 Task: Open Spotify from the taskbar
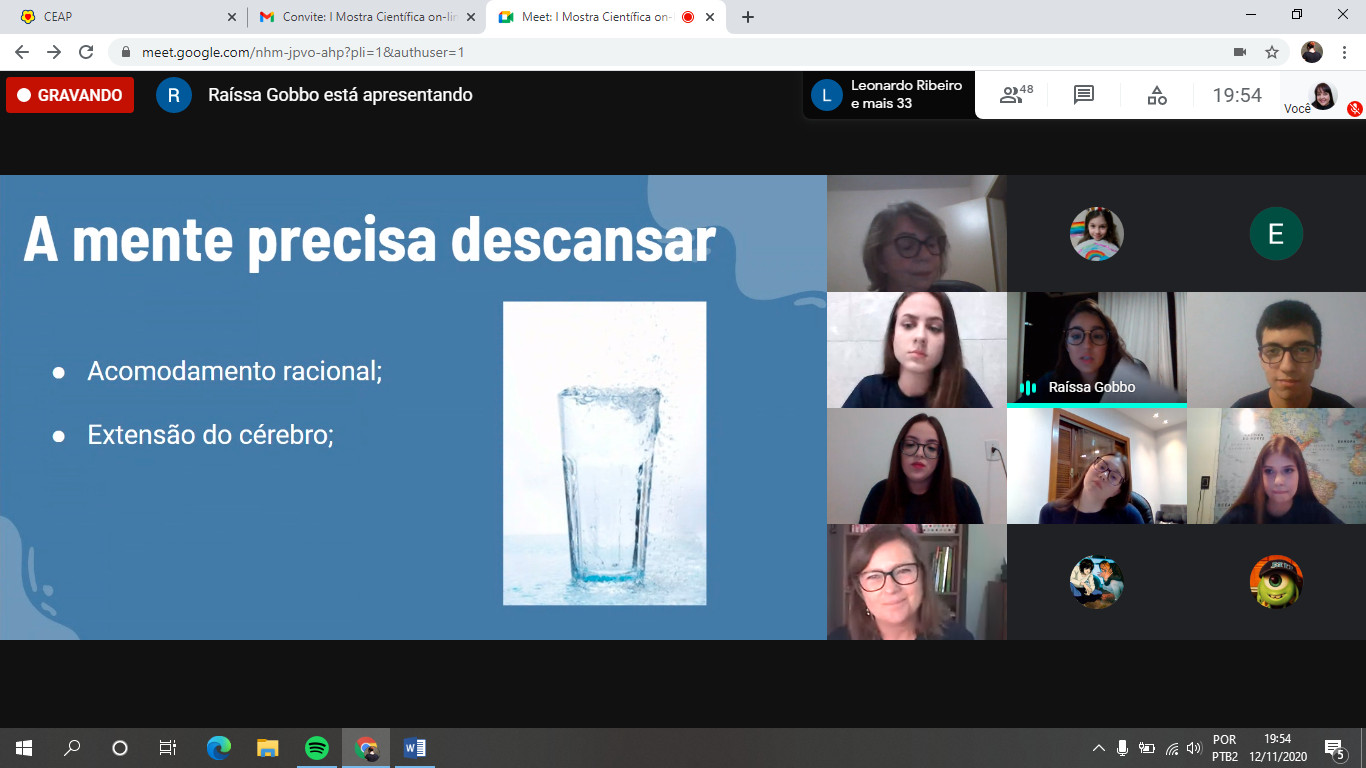point(317,748)
